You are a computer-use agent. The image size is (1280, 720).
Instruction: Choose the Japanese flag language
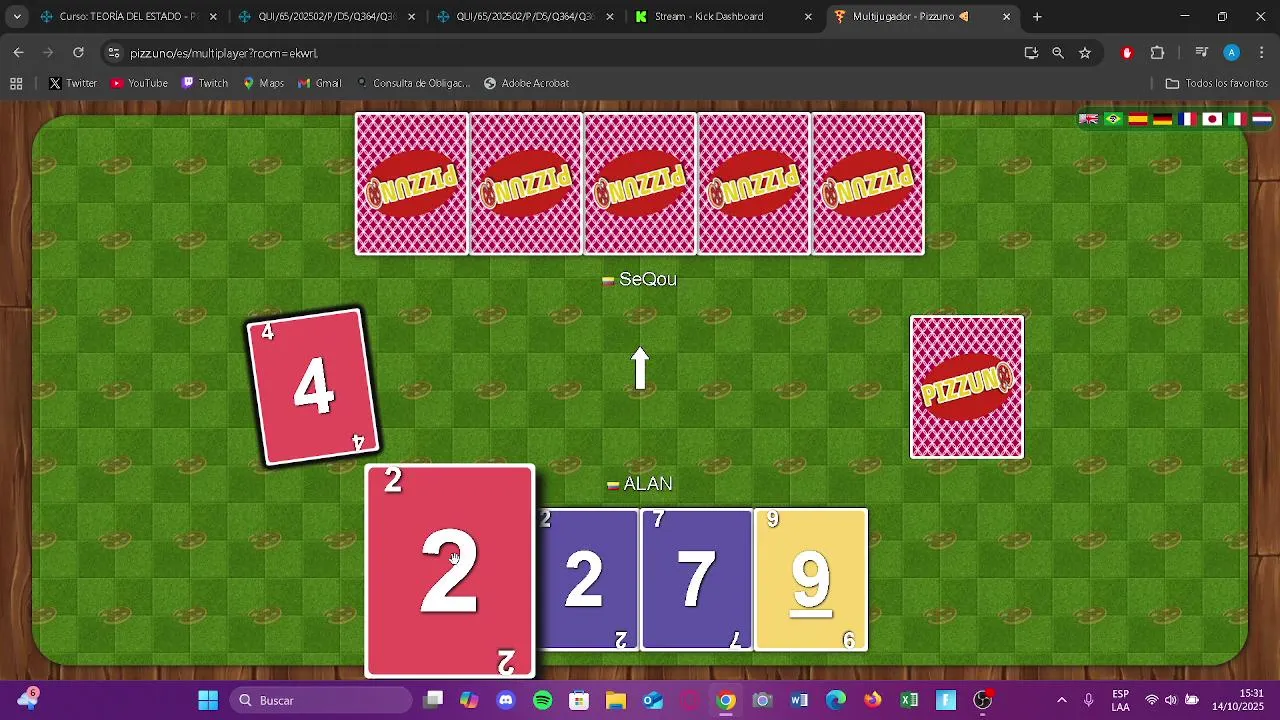tap(1212, 119)
